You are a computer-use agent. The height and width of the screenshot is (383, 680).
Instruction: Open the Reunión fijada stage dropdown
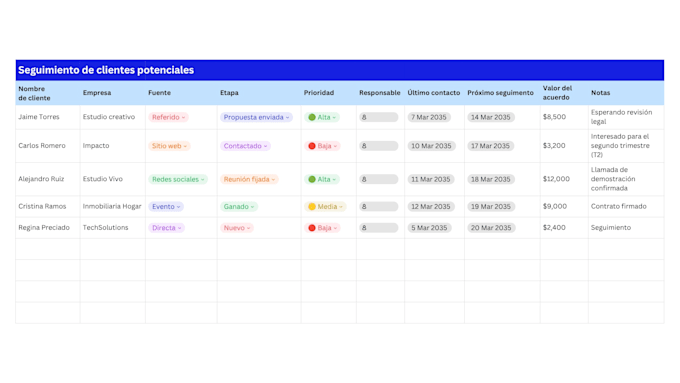point(249,179)
